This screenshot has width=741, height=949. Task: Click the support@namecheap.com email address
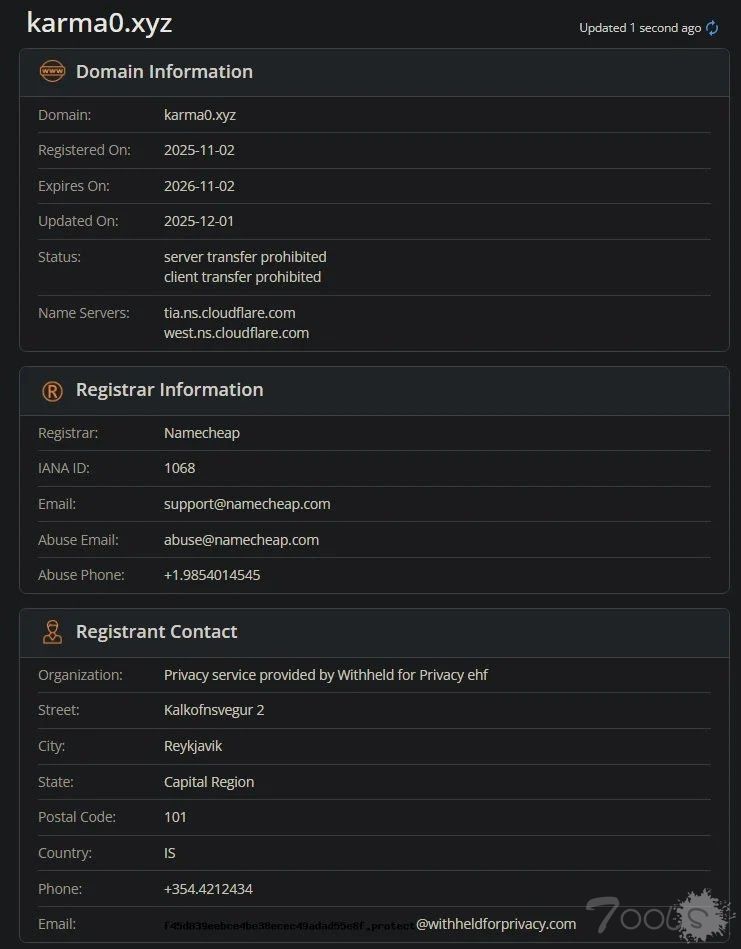tap(247, 504)
